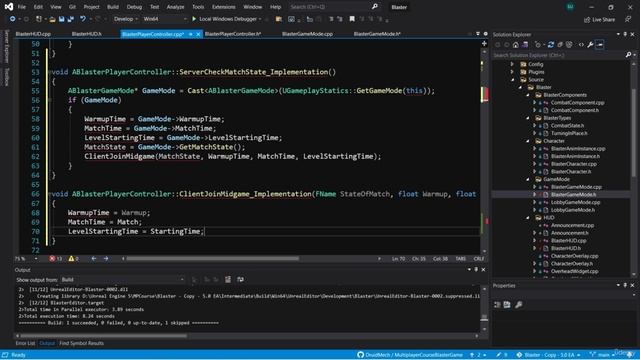Open the Build menu
Screen dimensions: 640x360
[113, 7]
